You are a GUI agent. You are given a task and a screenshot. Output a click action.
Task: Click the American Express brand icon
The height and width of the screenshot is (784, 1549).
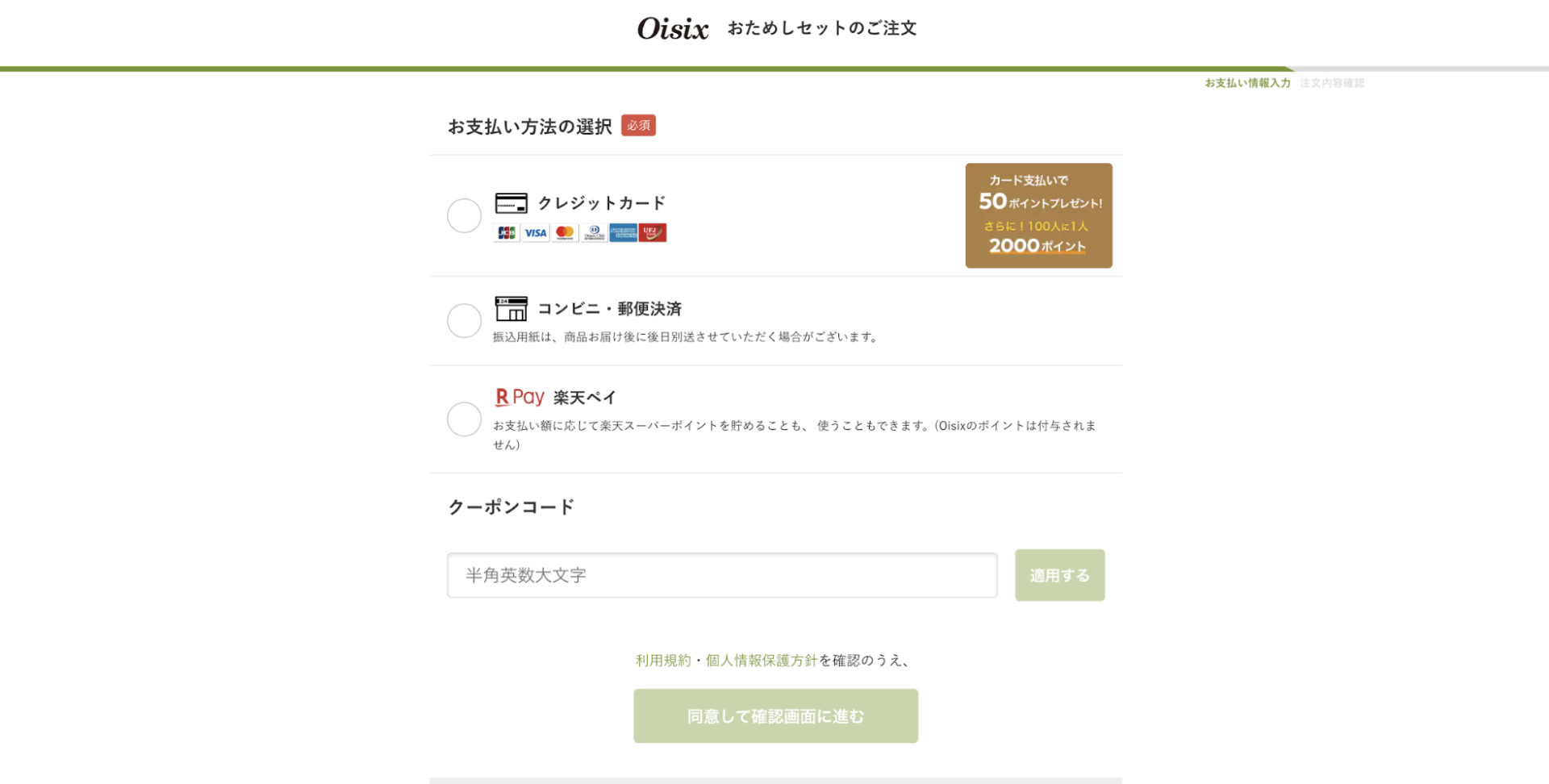(623, 232)
